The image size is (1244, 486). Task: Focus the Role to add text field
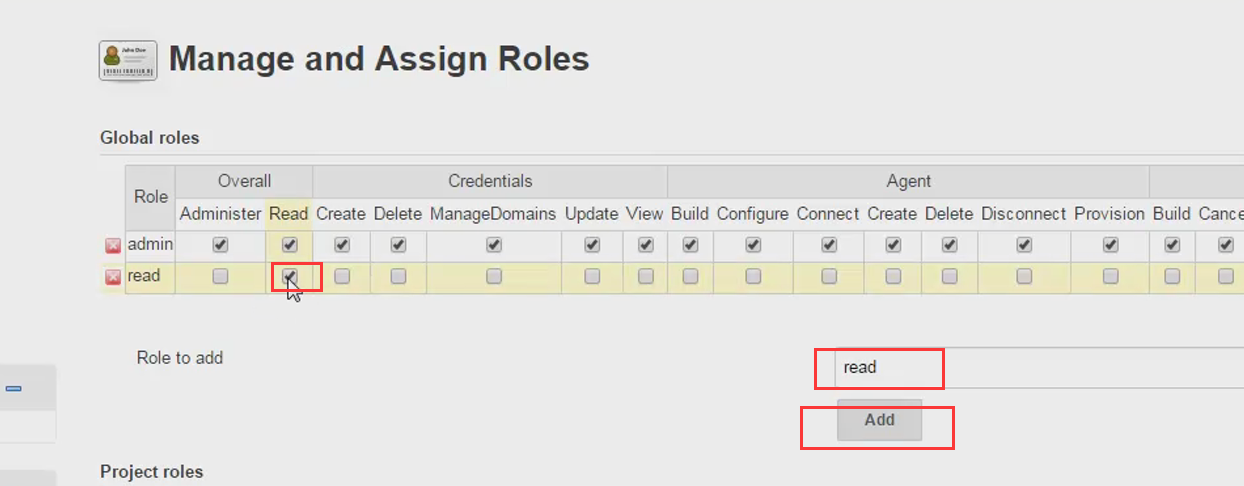click(x=1039, y=367)
